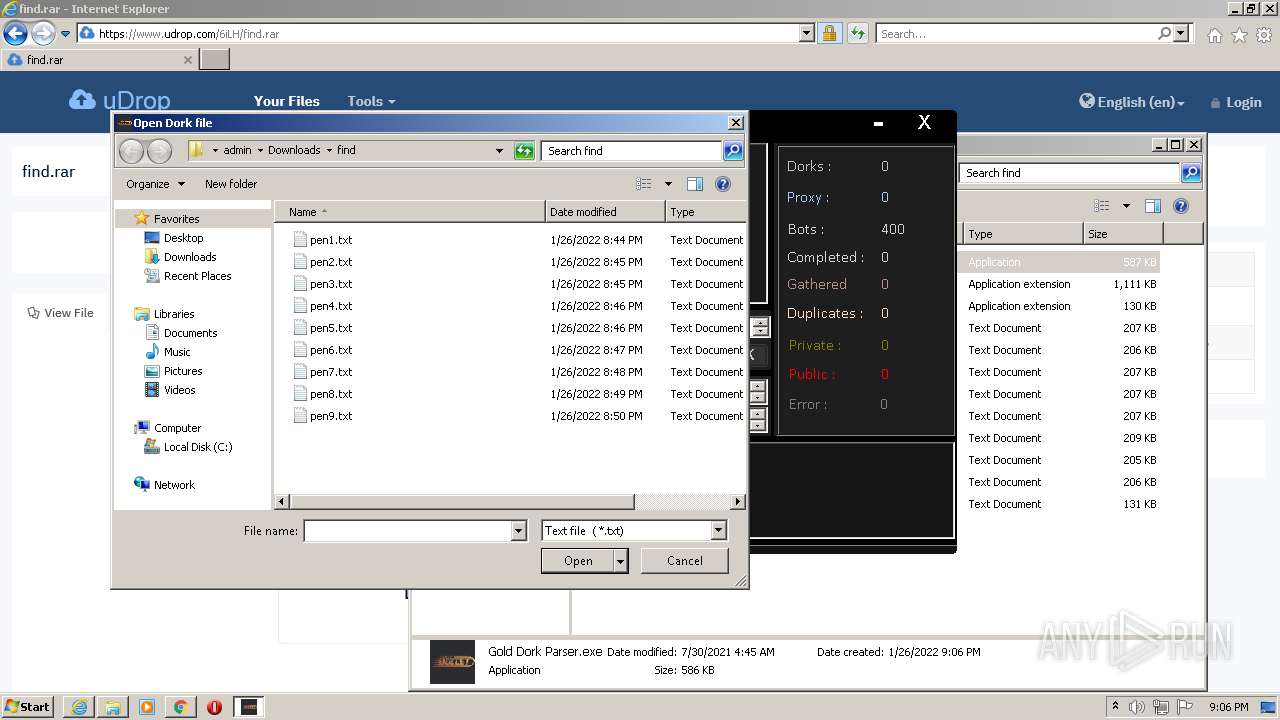1280x720 pixels.
Task: Select Music library
Action: [x=168, y=352]
